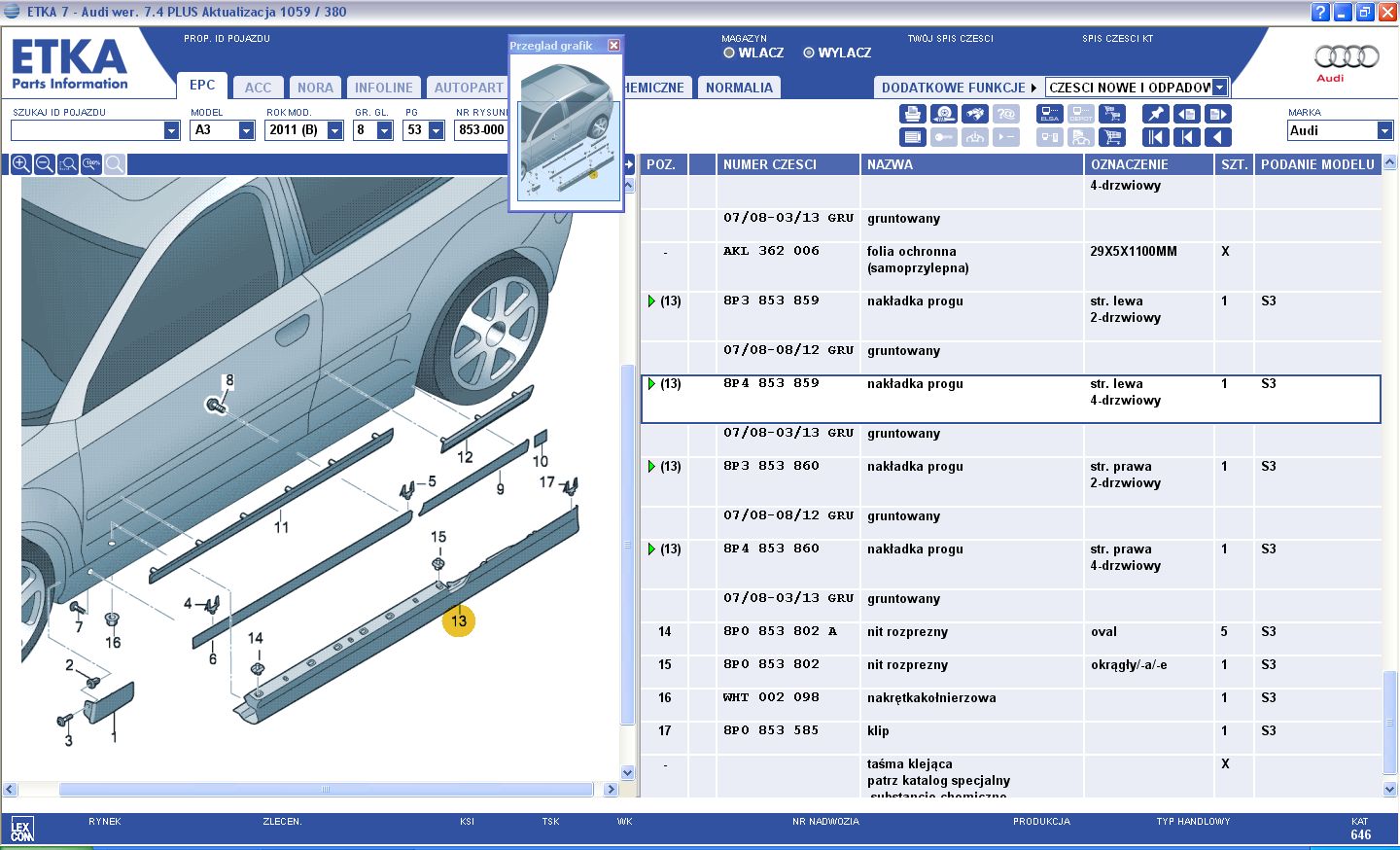This screenshot has width=1400, height=850.
Task: Click the skip back single-bar arrow icon
Action: point(1187,137)
